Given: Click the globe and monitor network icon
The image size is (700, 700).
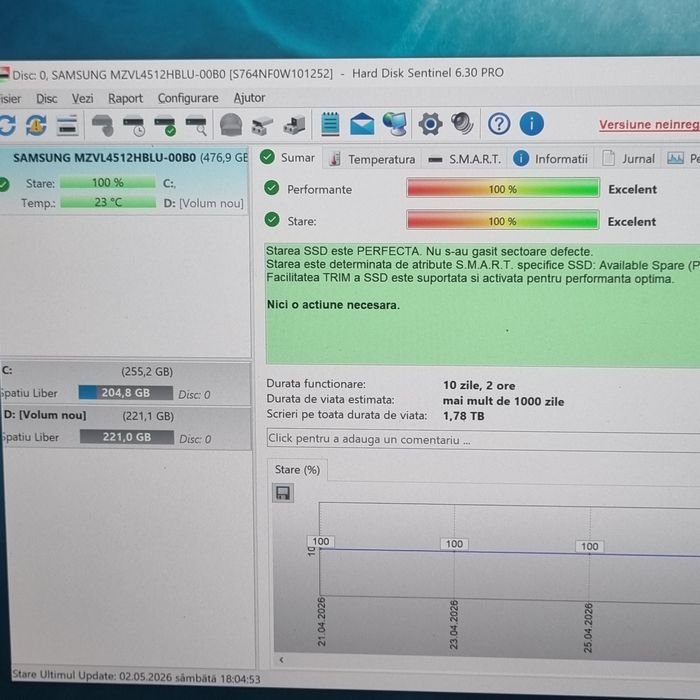Looking at the screenshot, I should pyautogui.click(x=395, y=124).
